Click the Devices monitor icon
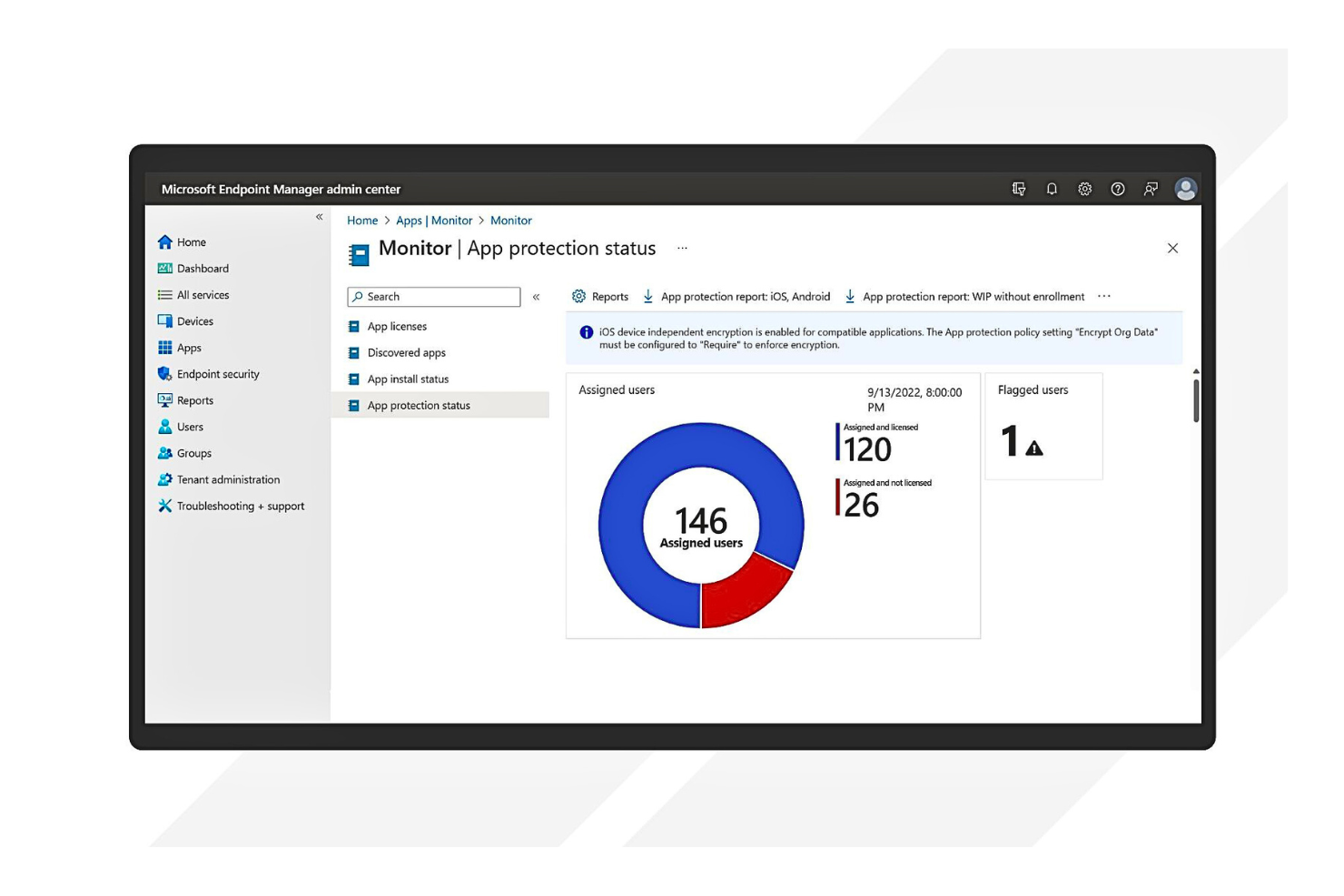This screenshot has width=1344, height=896. click(164, 321)
